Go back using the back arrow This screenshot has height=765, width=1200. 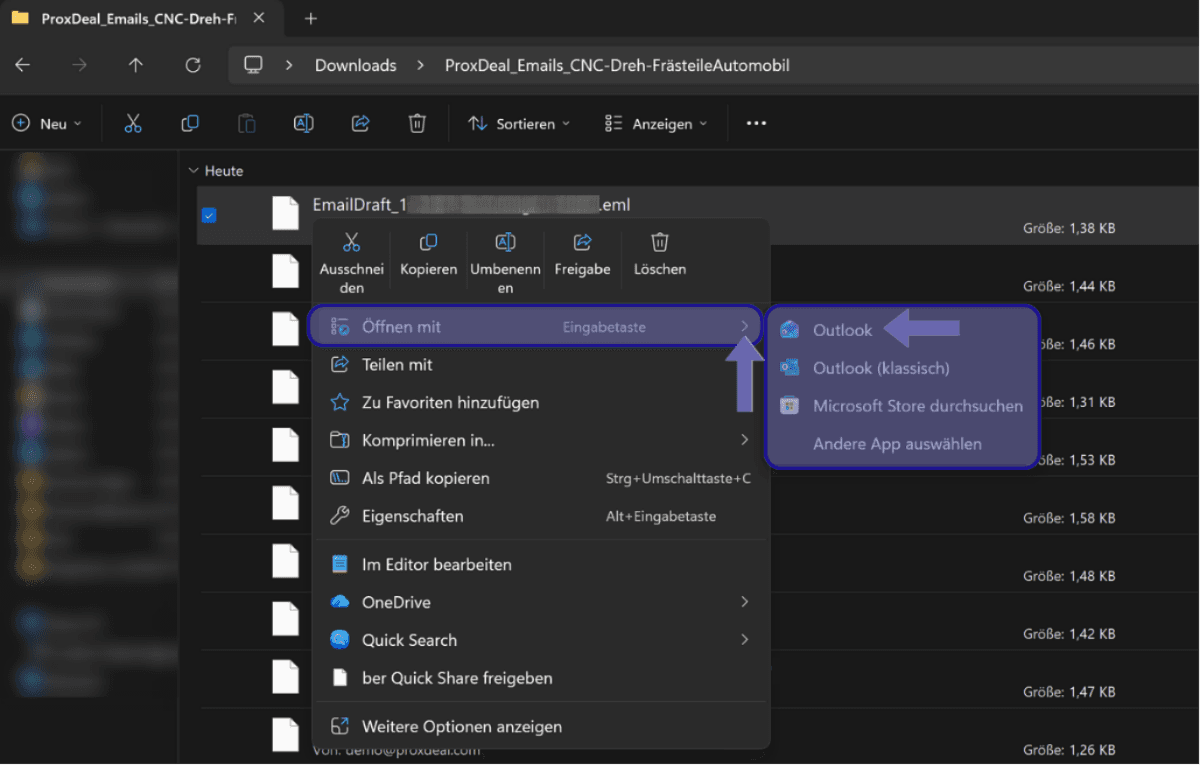point(23,65)
